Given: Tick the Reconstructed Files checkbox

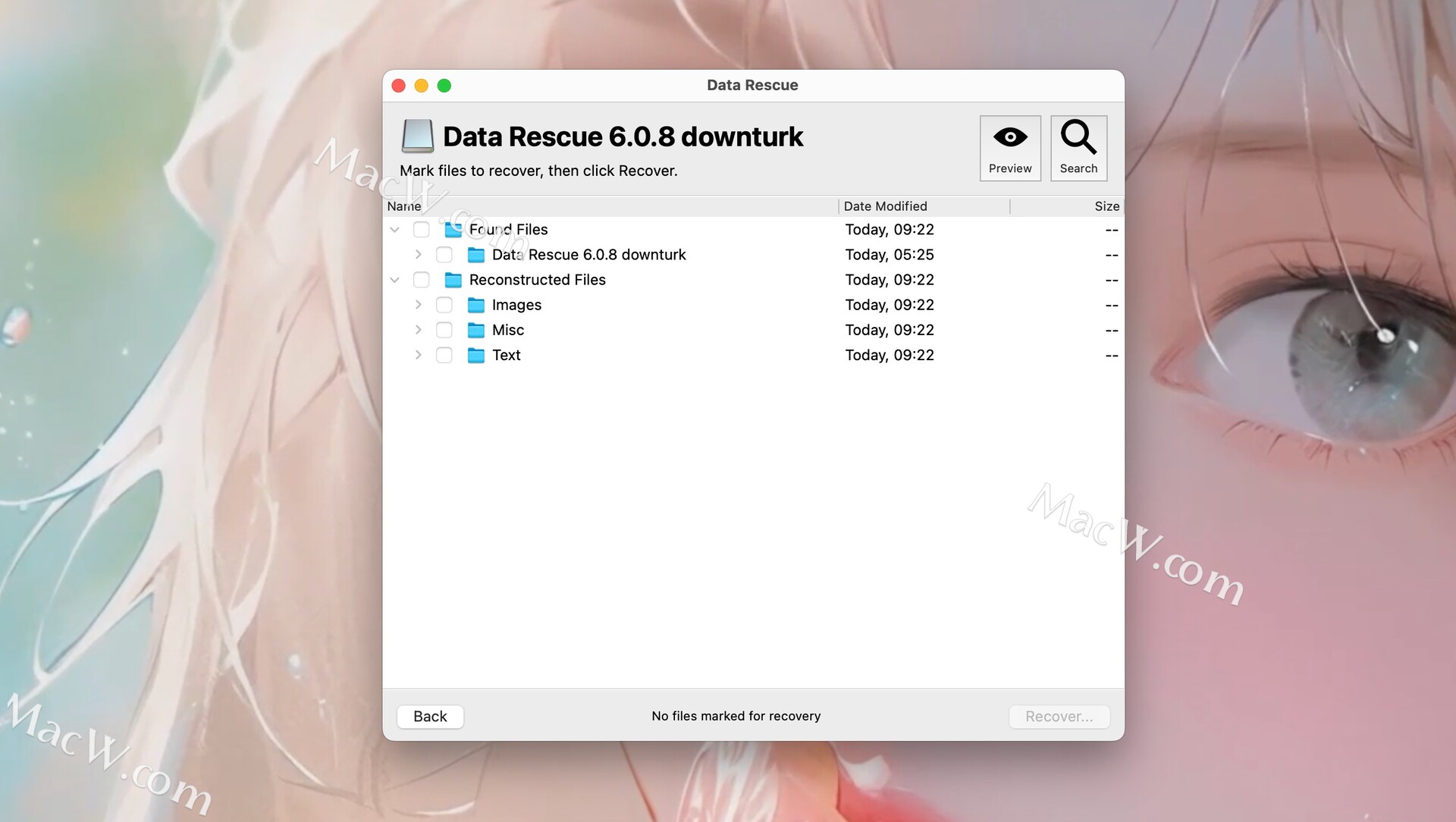Looking at the screenshot, I should 422,280.
